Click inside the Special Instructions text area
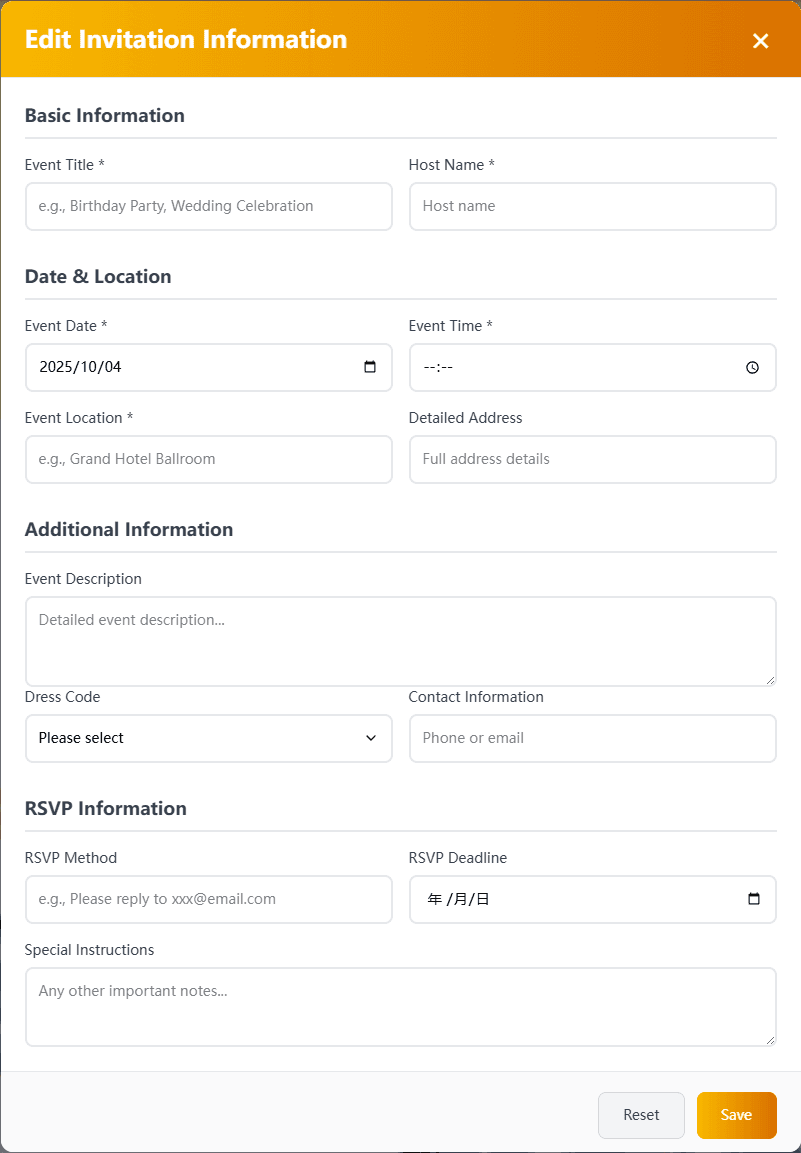The image size is (801, 1153). click(x=400, y=1006)
